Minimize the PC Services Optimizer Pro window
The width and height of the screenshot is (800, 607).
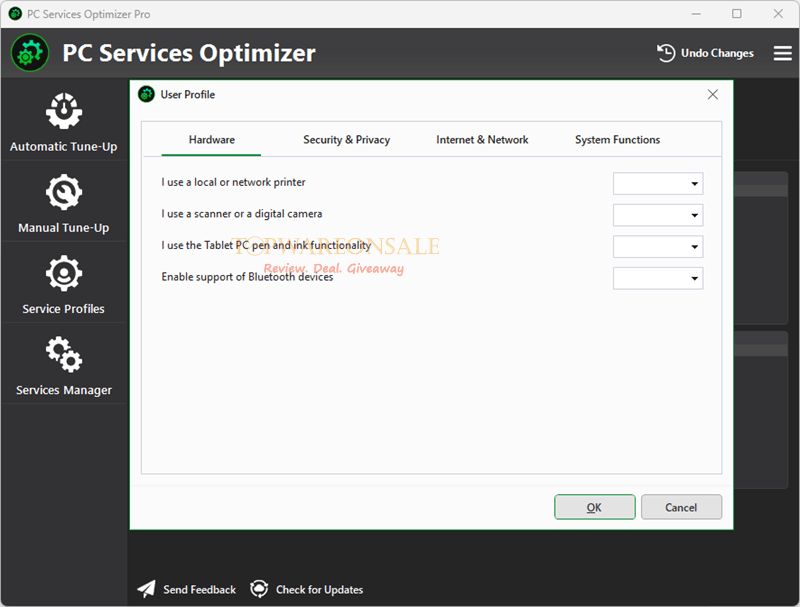coord(696,14)
